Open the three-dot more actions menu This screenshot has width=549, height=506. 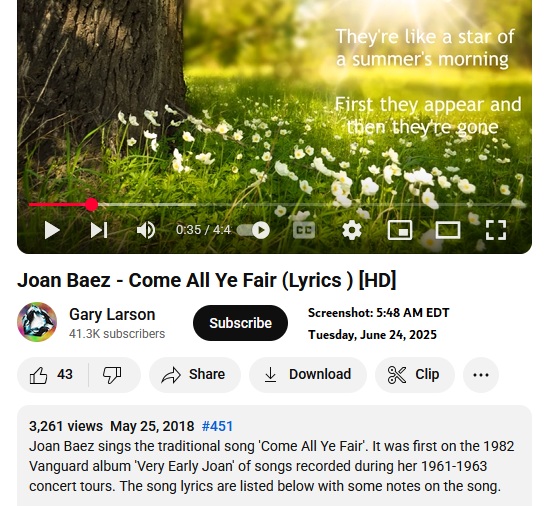(481, 375)
